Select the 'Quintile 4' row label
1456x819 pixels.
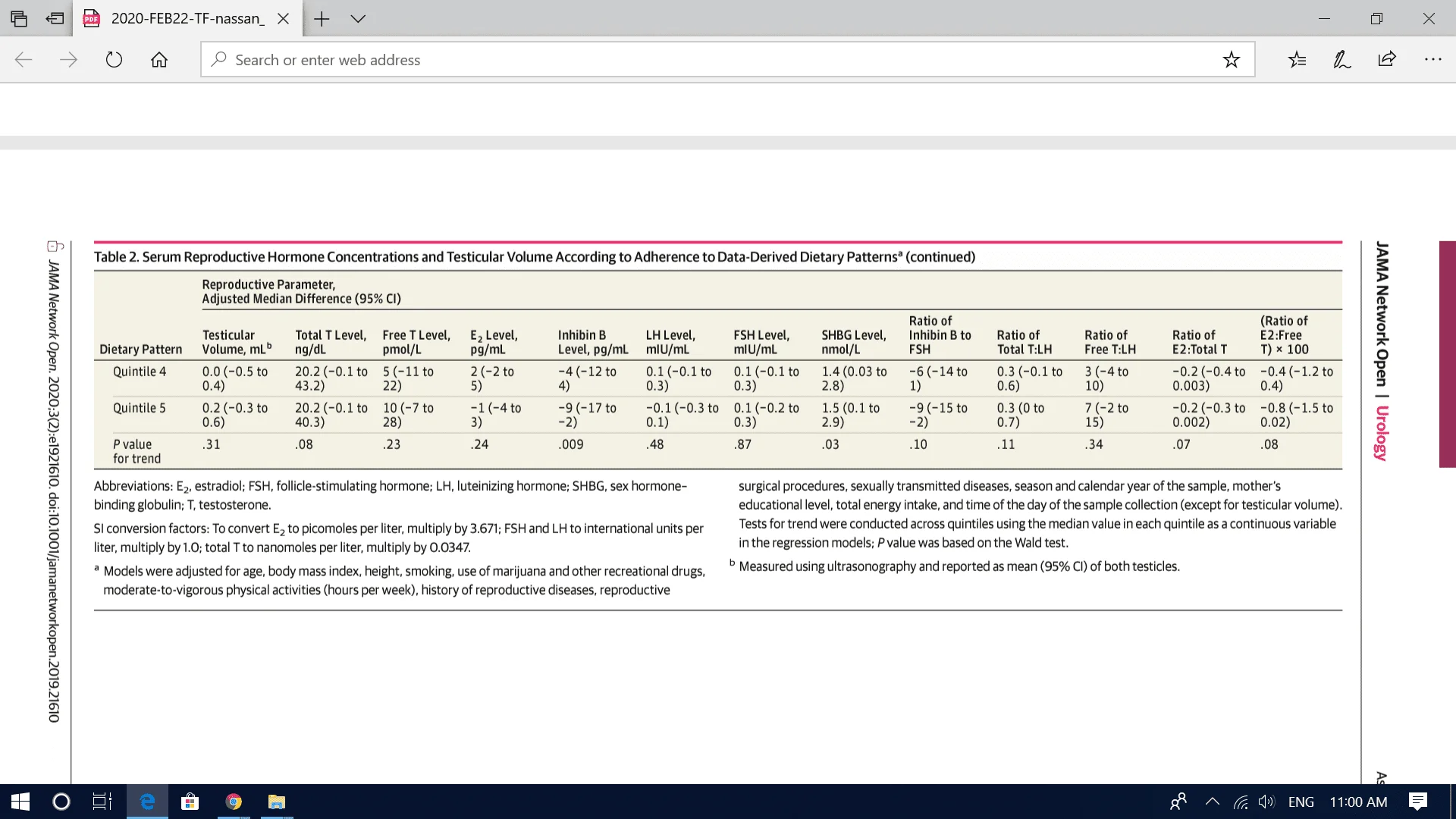click(x=140, y=372)
